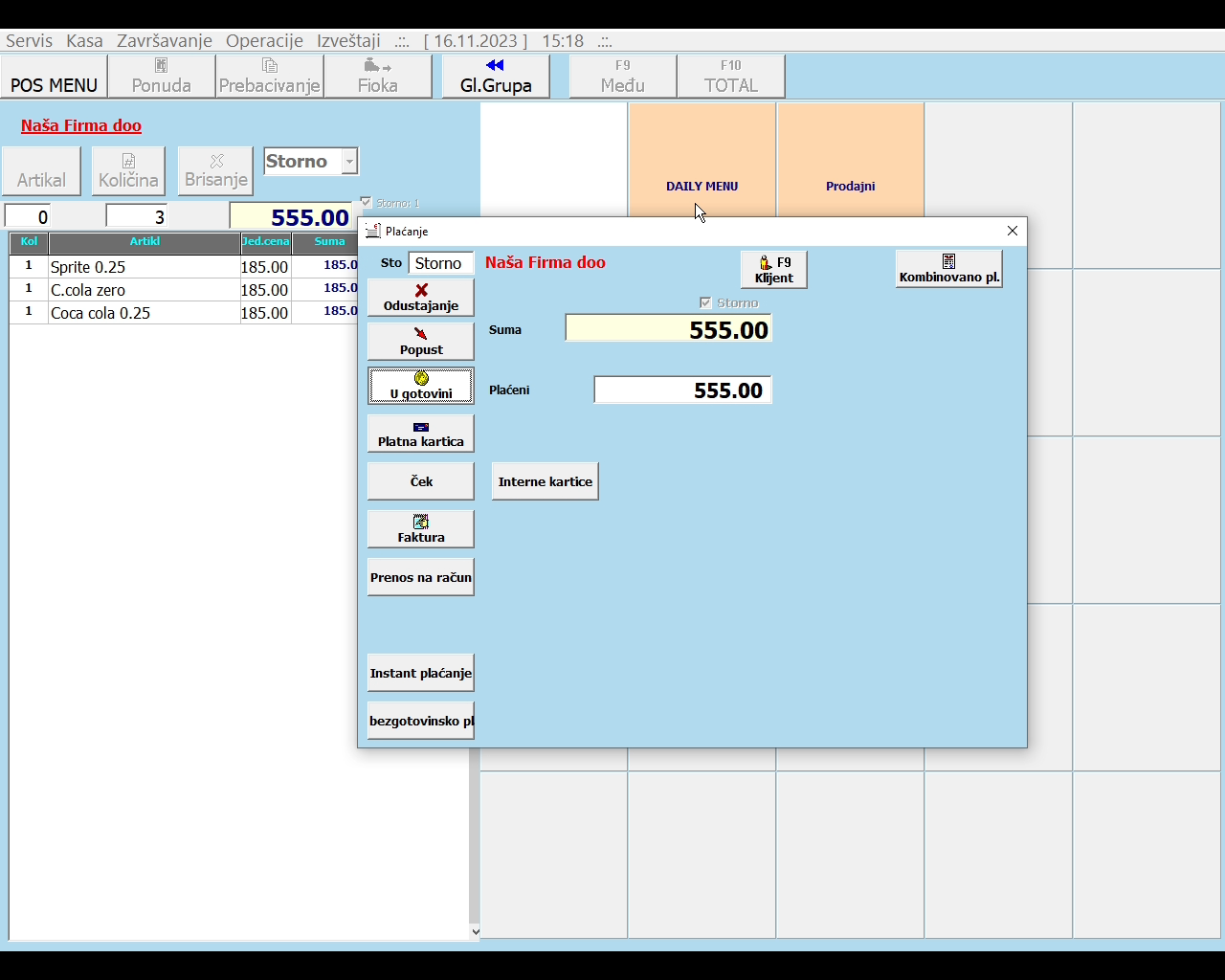Open the Operacije menu

264,41
